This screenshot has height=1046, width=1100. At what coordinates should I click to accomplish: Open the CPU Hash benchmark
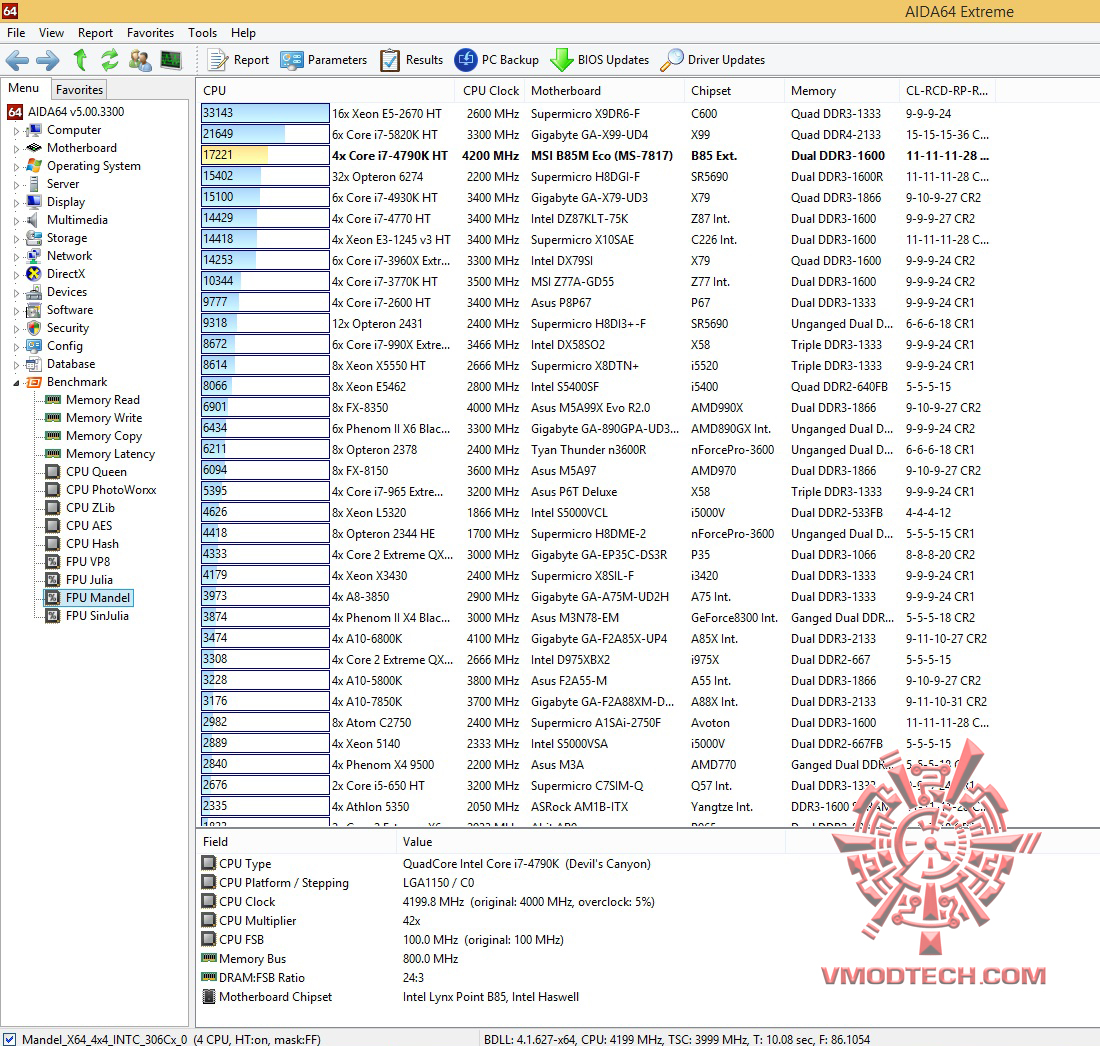point(92,544)
